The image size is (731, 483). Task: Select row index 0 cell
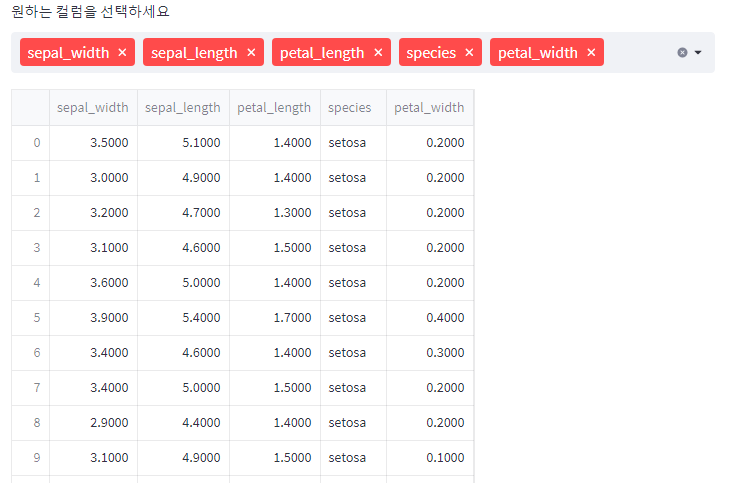31,143
